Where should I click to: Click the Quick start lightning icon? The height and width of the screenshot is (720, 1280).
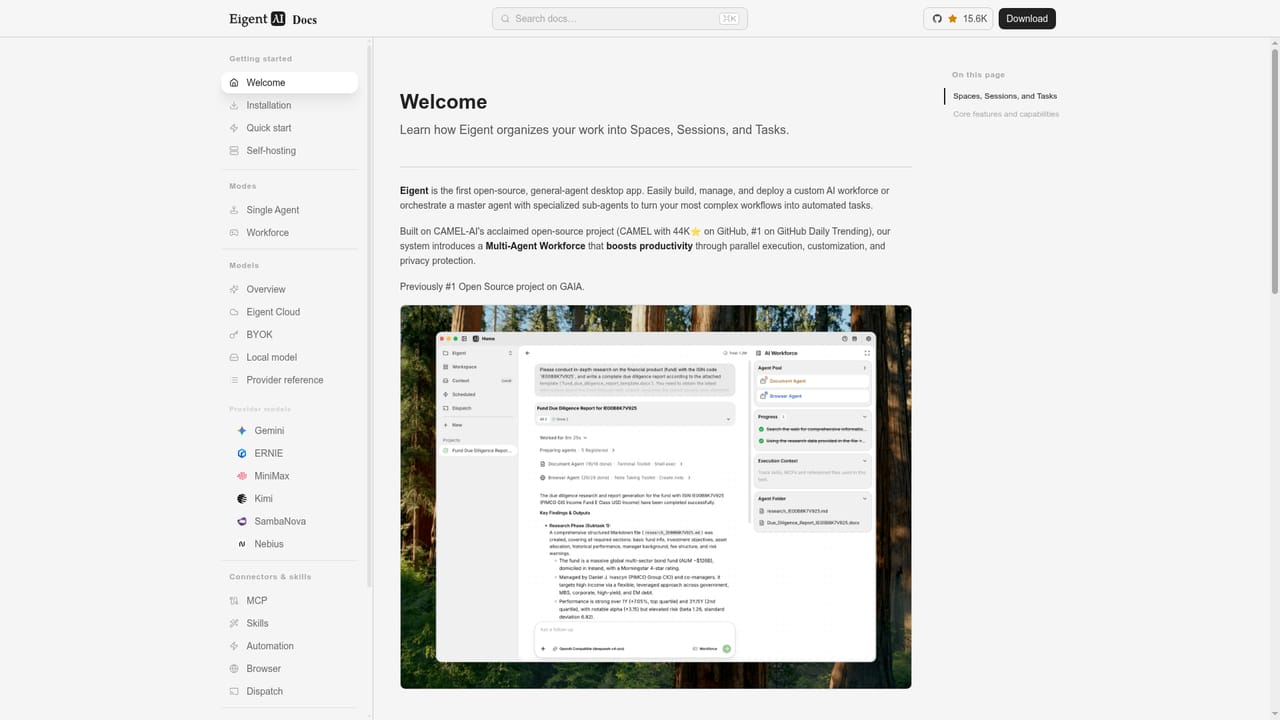point(234,128)
